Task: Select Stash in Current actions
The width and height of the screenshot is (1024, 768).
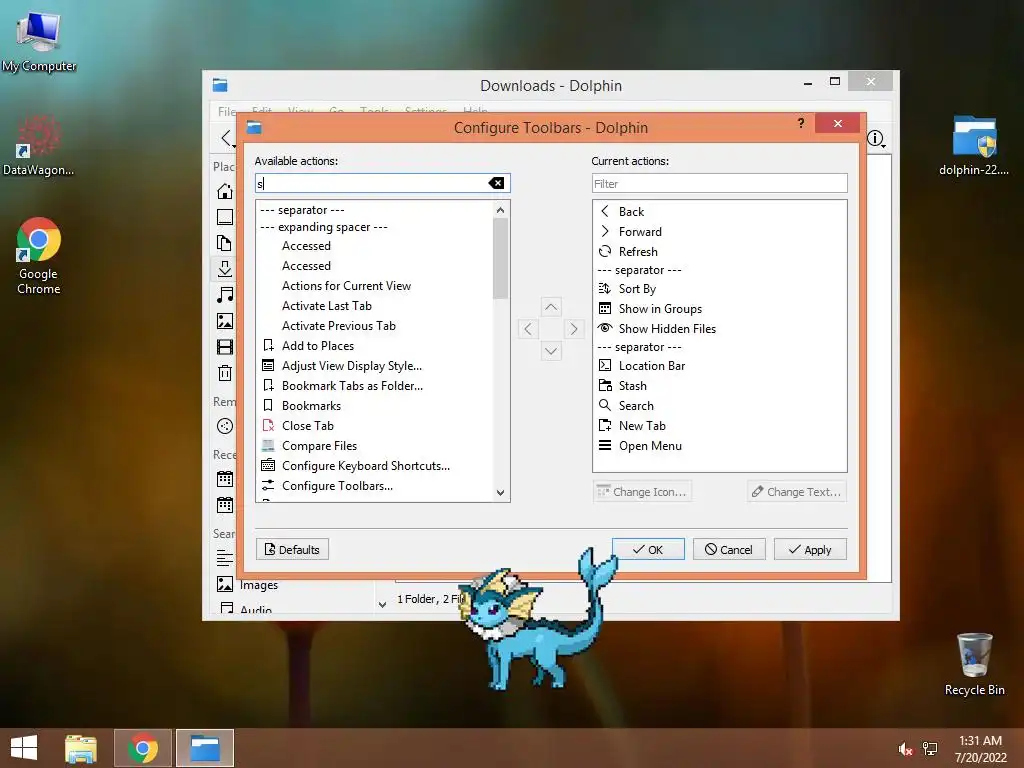Action: point(632,386)
